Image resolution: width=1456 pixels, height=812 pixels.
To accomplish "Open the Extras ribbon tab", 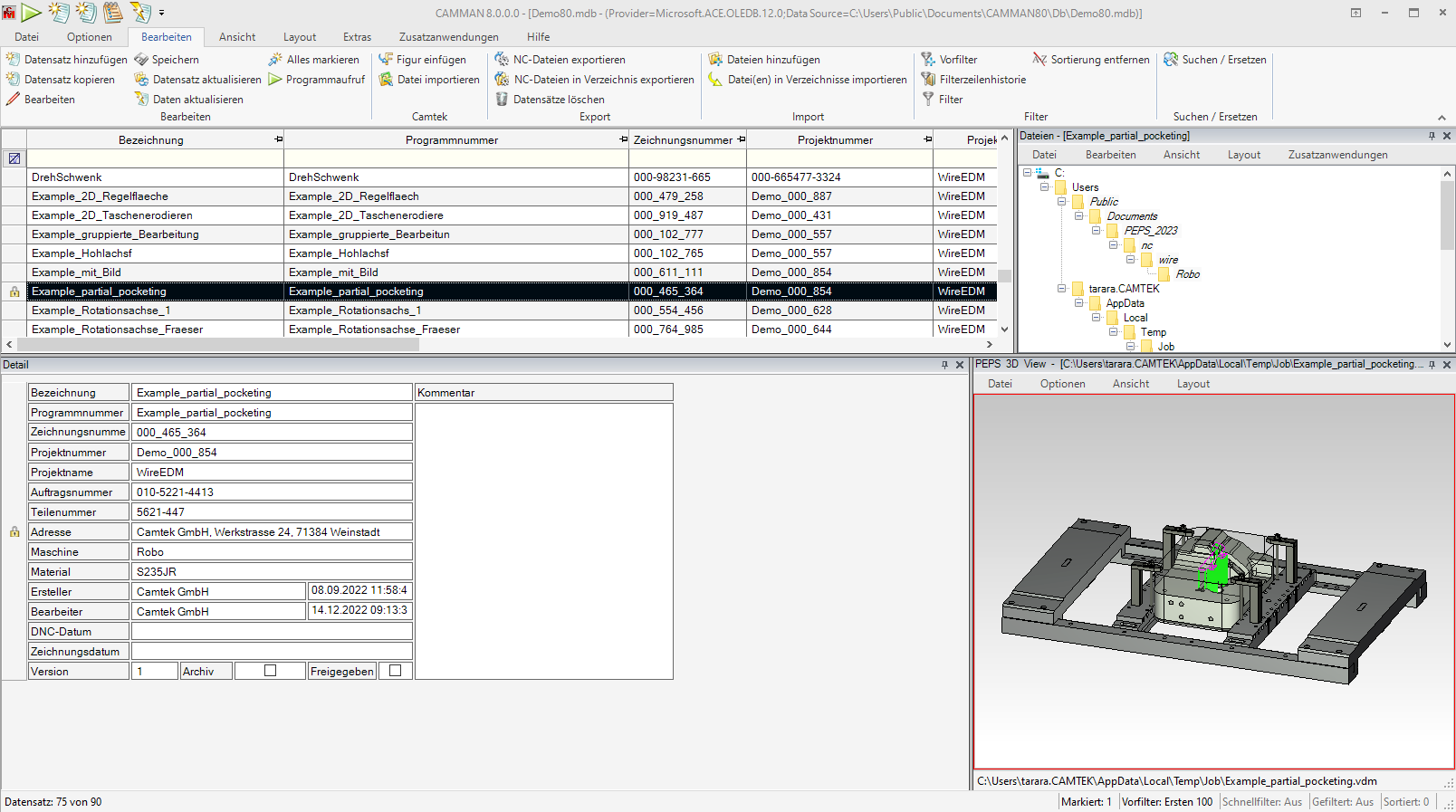I will [357, 37].
